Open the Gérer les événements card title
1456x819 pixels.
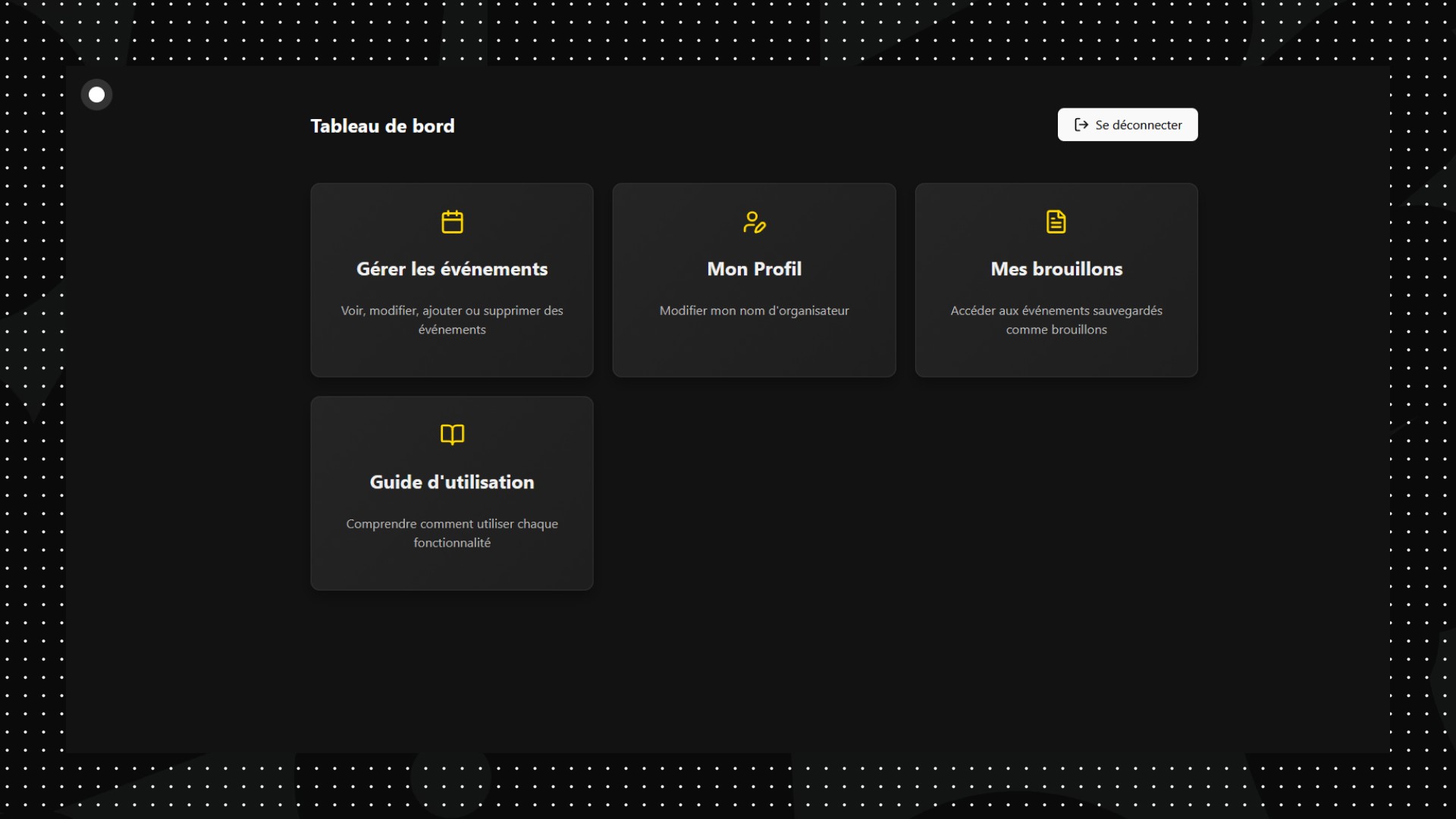(x=452, y=269)
